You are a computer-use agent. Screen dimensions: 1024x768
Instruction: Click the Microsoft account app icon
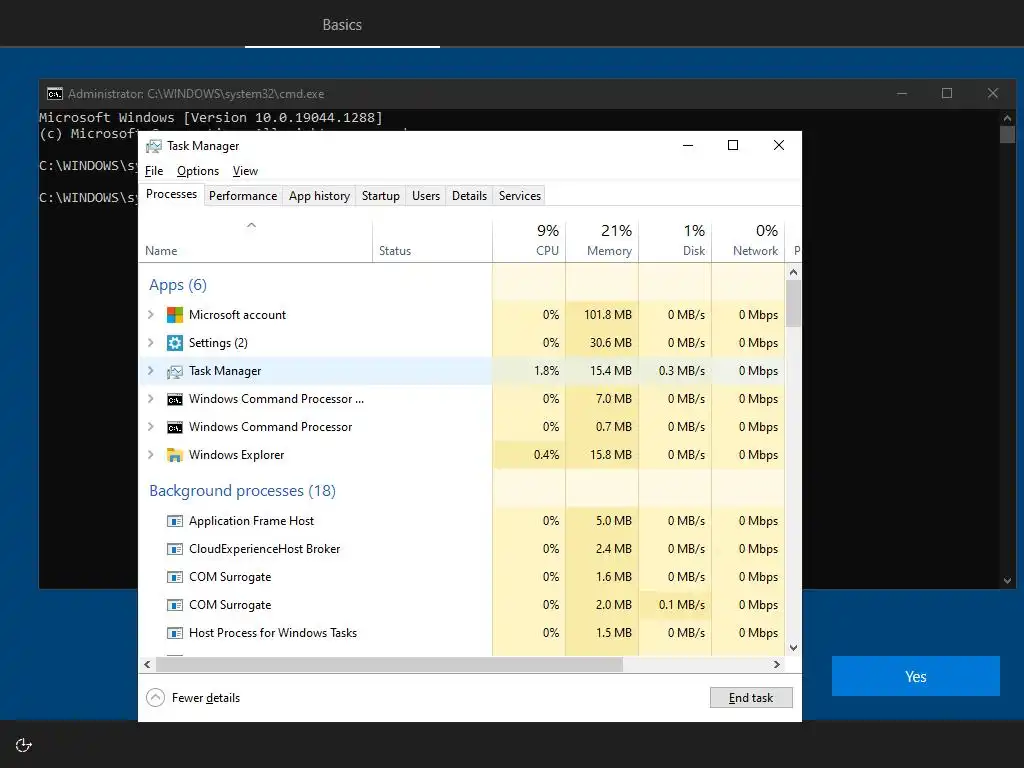(174, 315)
